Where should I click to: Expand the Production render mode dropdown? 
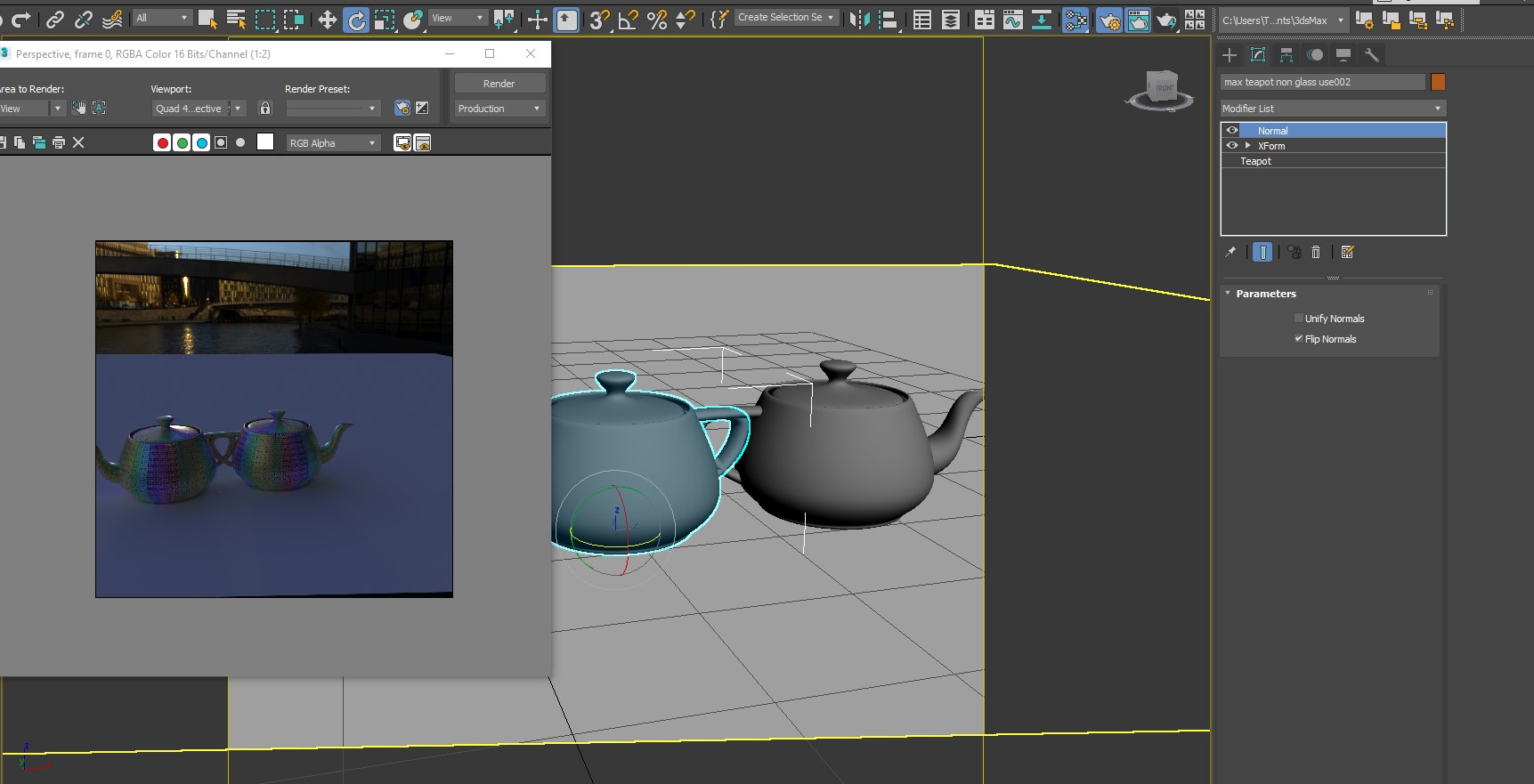tap(499, 109)
